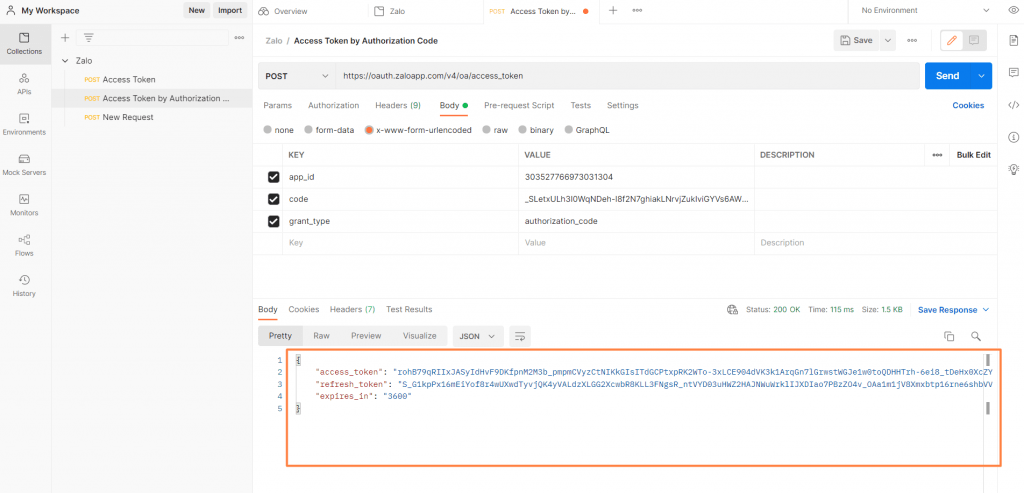
Task: Click the request URL input field
Action: (628, 76)
